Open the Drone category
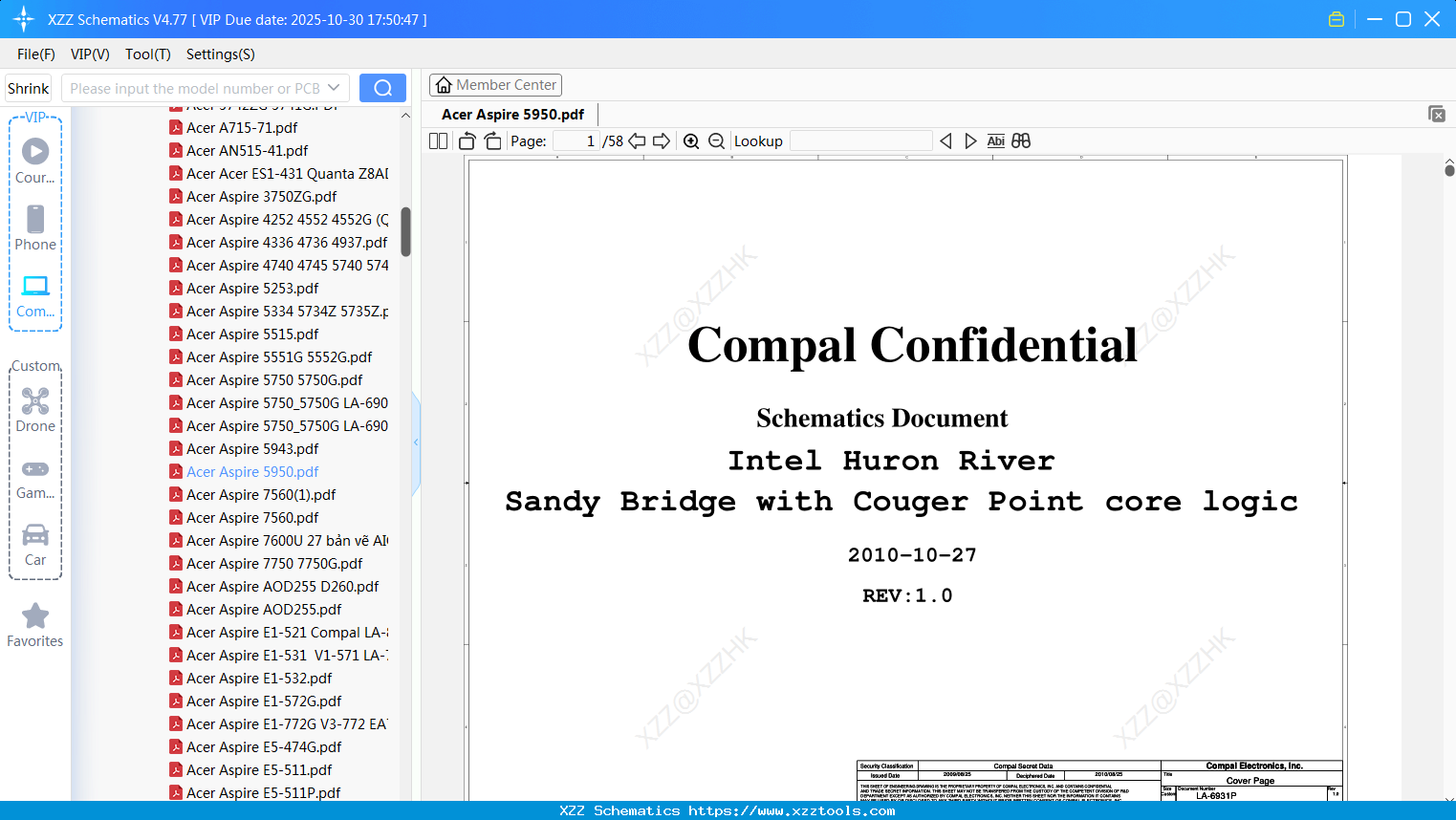Screen dimensions: 1456x820 point(35,410)
